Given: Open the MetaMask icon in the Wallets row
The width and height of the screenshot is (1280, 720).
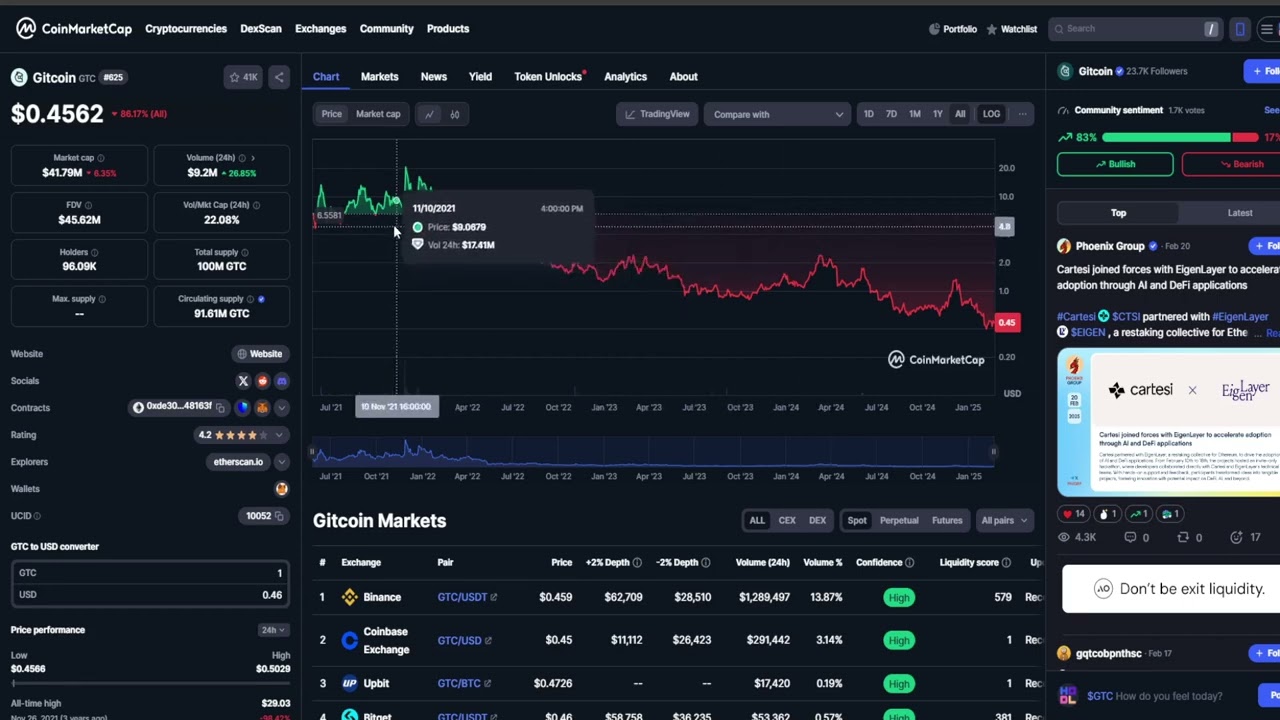Looking at the screenshot, I should pyautogui.click(x=281, y=489).
